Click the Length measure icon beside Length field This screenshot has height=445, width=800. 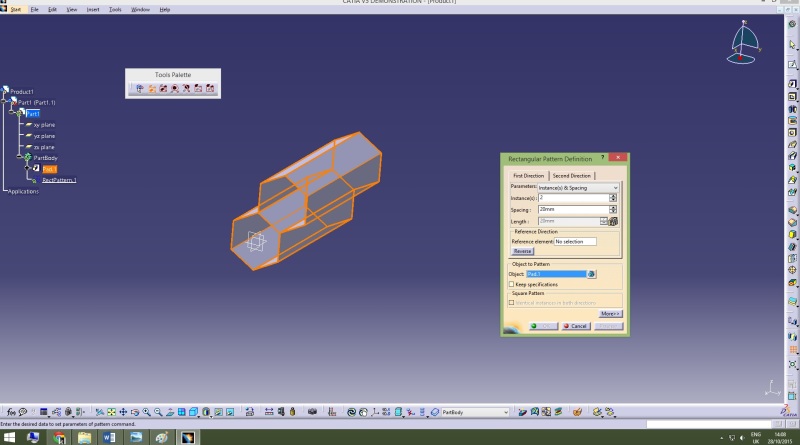pos(613,221)
